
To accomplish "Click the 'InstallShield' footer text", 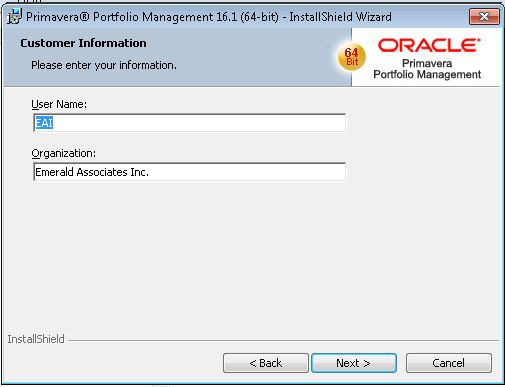I will pyautogui.click(x=36, y=339).
